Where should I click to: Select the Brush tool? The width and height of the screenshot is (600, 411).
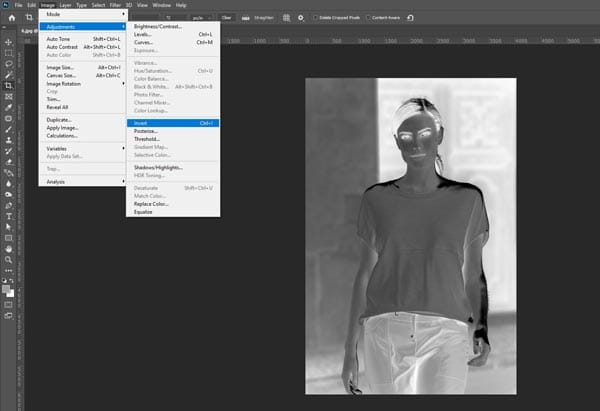(8, 129)
